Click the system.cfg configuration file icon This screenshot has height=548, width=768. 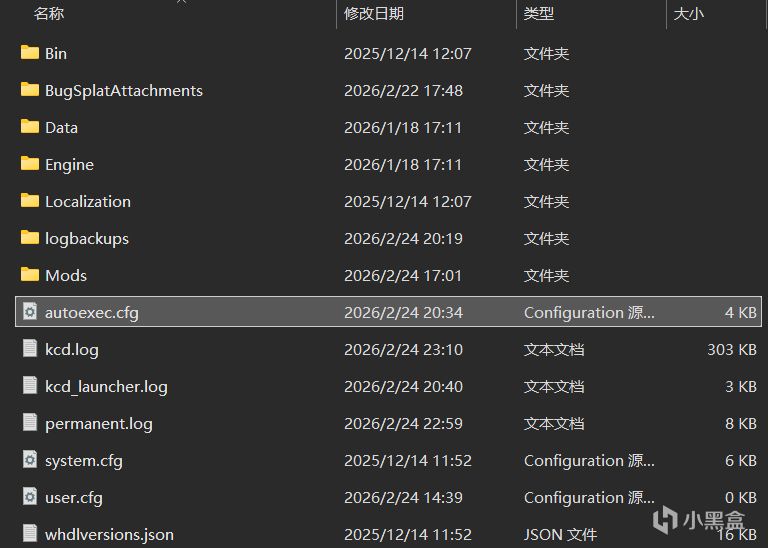[30, 460]
